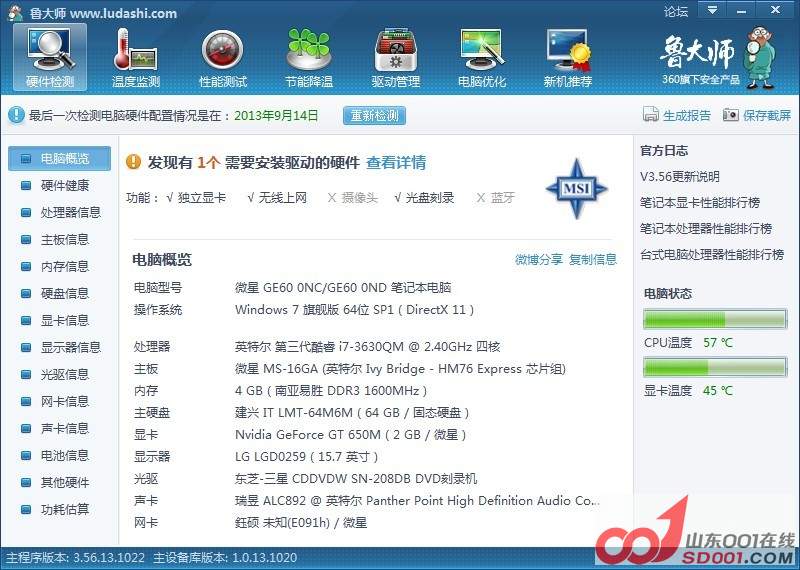
Task: Click the 重新检测 button
Action: pos(374,115)
